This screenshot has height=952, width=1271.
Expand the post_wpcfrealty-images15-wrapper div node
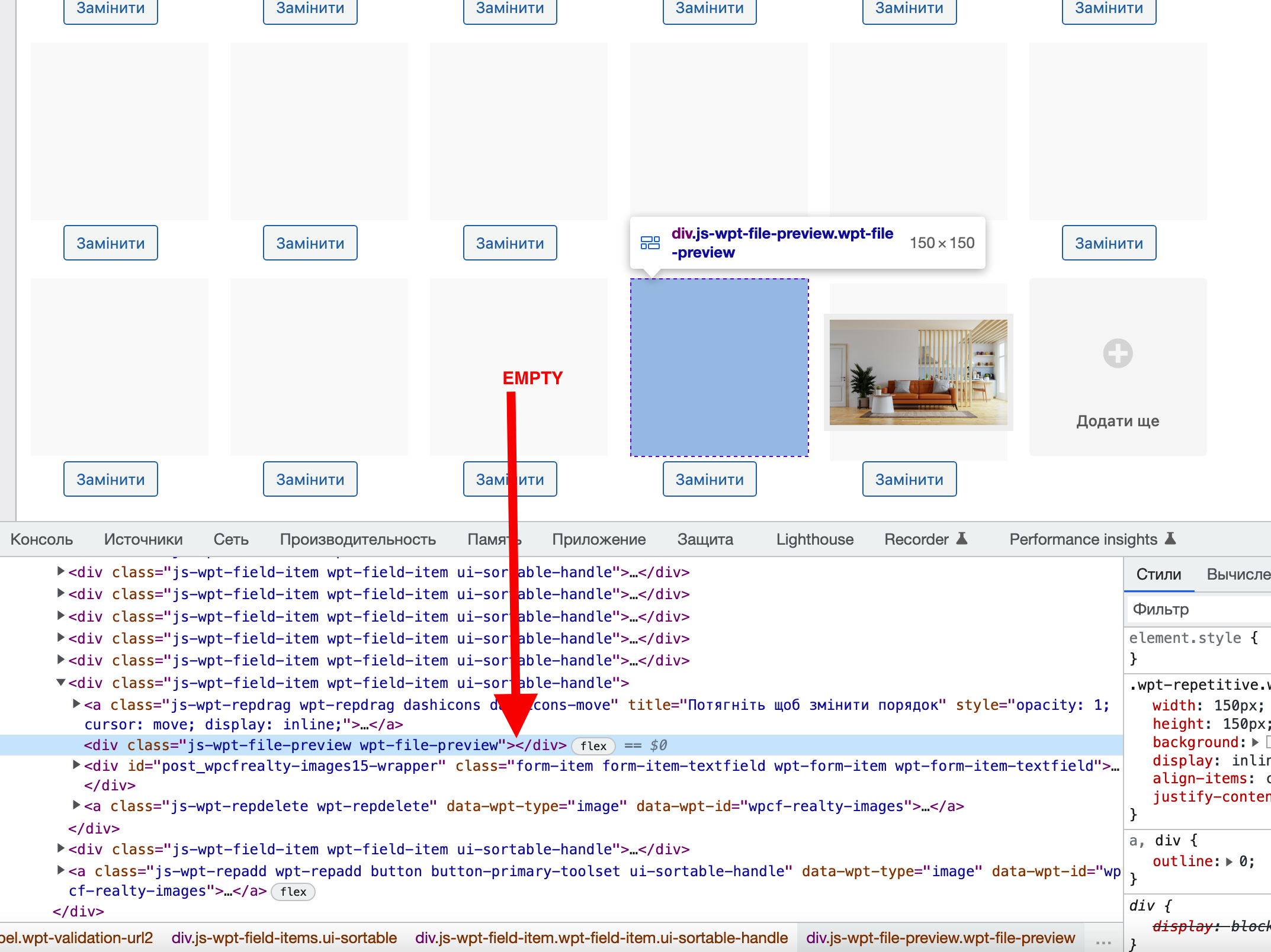(x=76, y=765)
